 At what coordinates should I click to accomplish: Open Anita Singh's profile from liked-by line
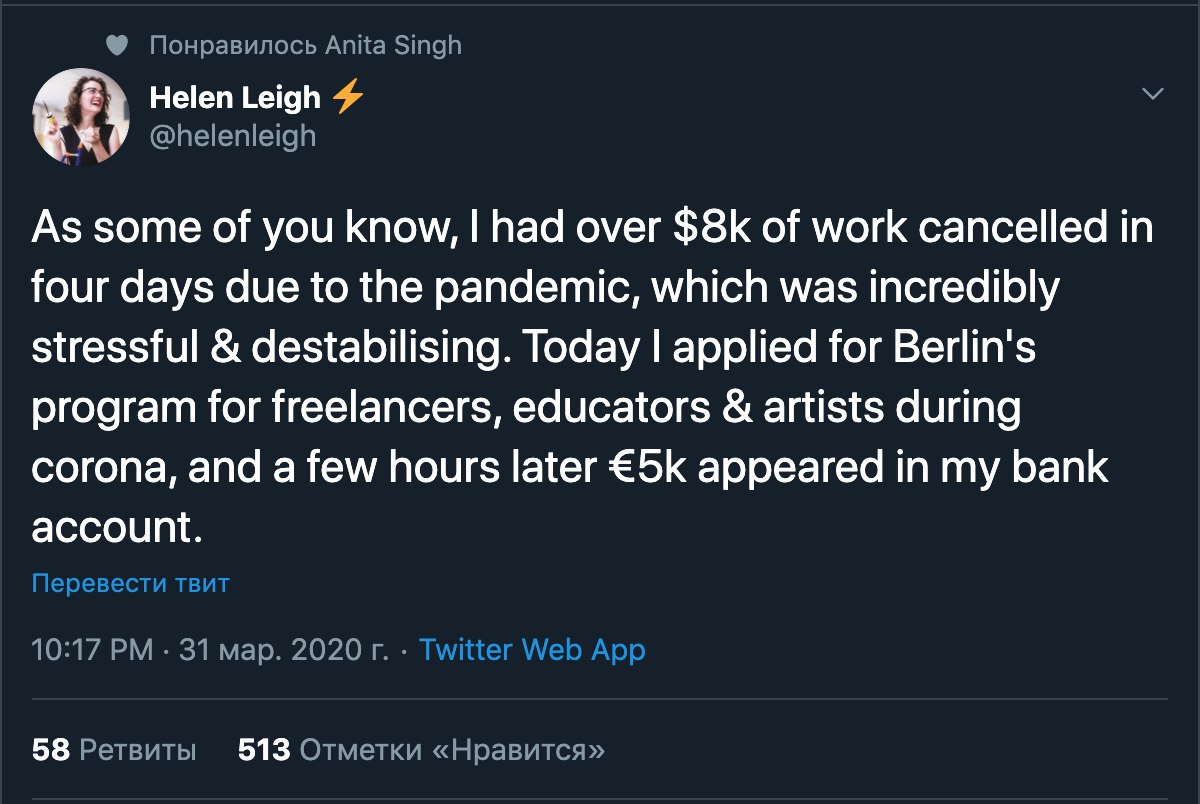[395, 45]
